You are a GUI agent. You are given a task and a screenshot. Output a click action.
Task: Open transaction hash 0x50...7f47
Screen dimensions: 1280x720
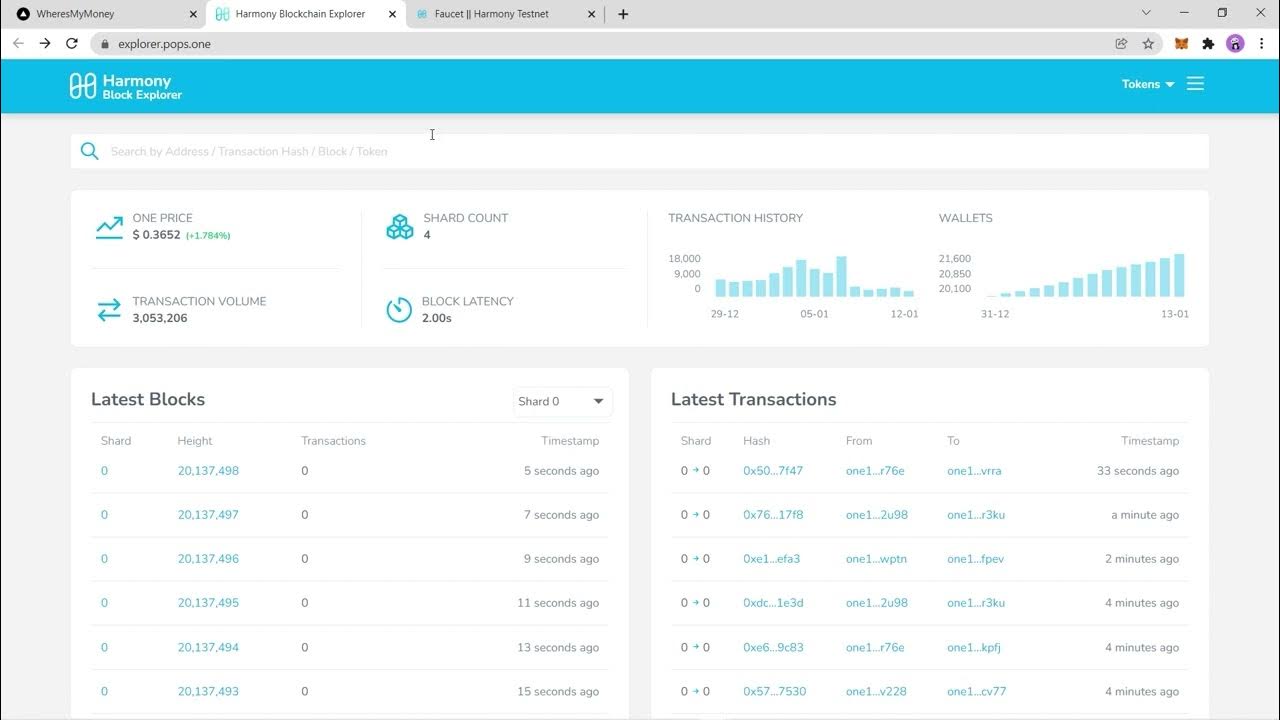[773, 471]
